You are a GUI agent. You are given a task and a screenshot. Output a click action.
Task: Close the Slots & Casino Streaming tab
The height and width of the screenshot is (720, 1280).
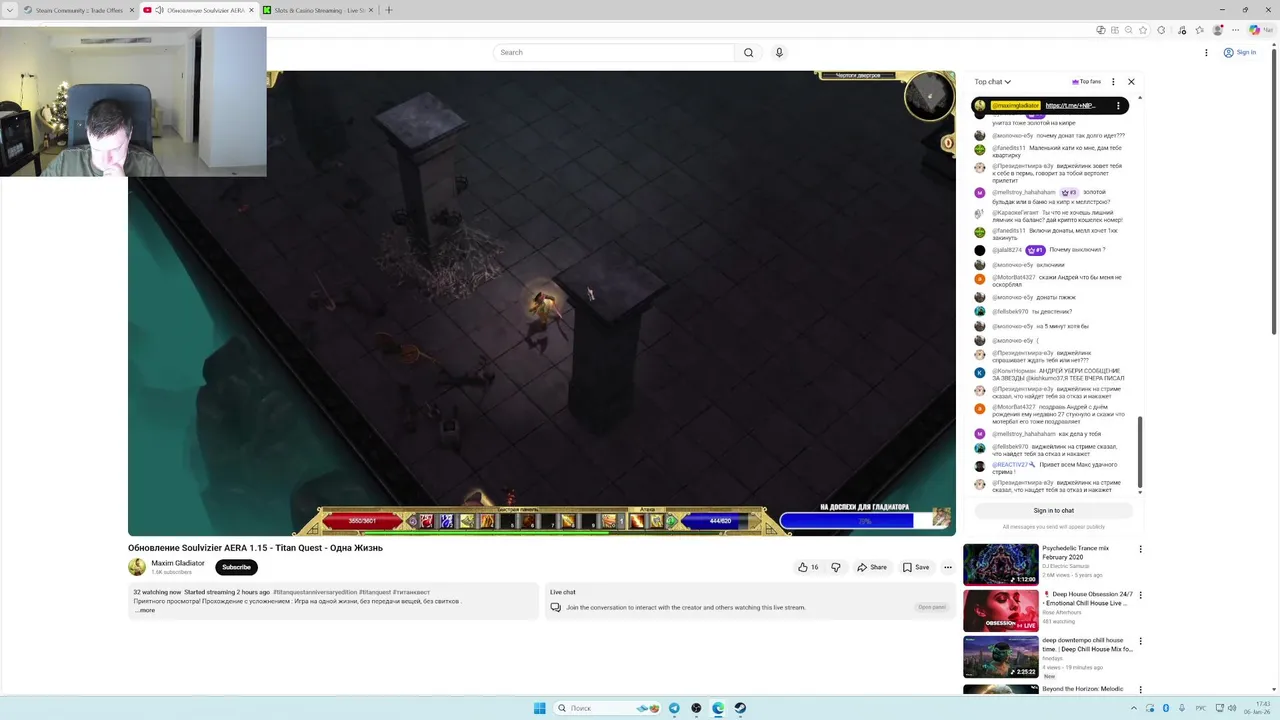point(371,10)
